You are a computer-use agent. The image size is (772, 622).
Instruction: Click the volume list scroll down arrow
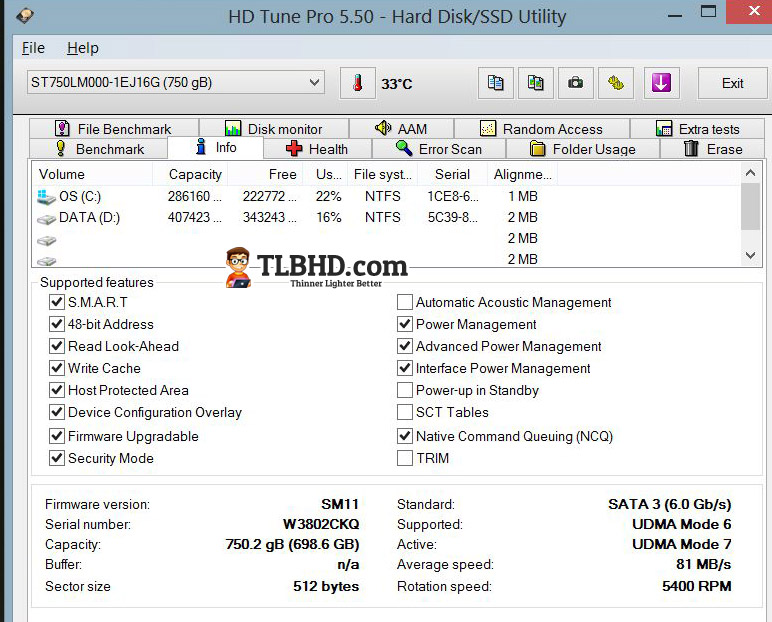[x=750, y=255]
